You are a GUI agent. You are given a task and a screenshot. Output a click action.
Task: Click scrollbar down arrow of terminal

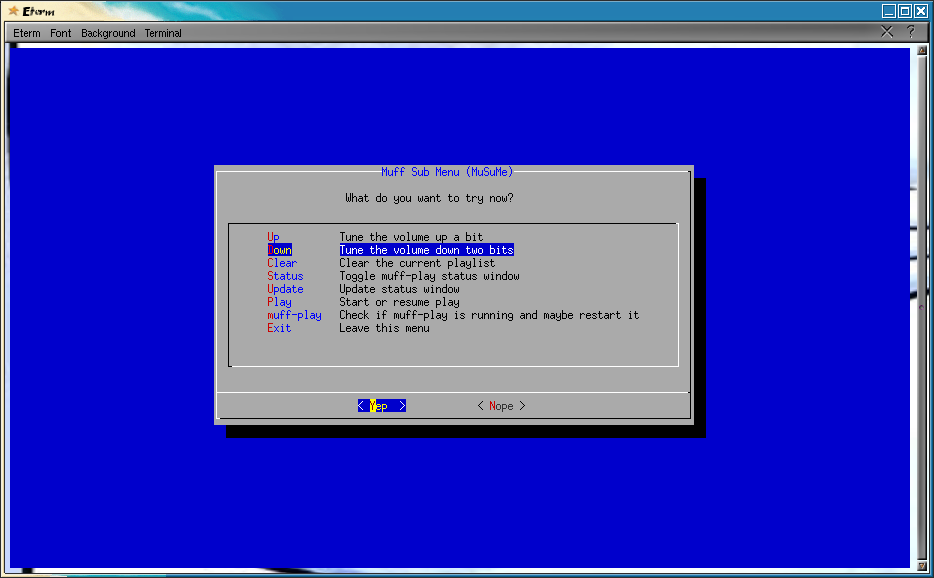coord(922,566)
